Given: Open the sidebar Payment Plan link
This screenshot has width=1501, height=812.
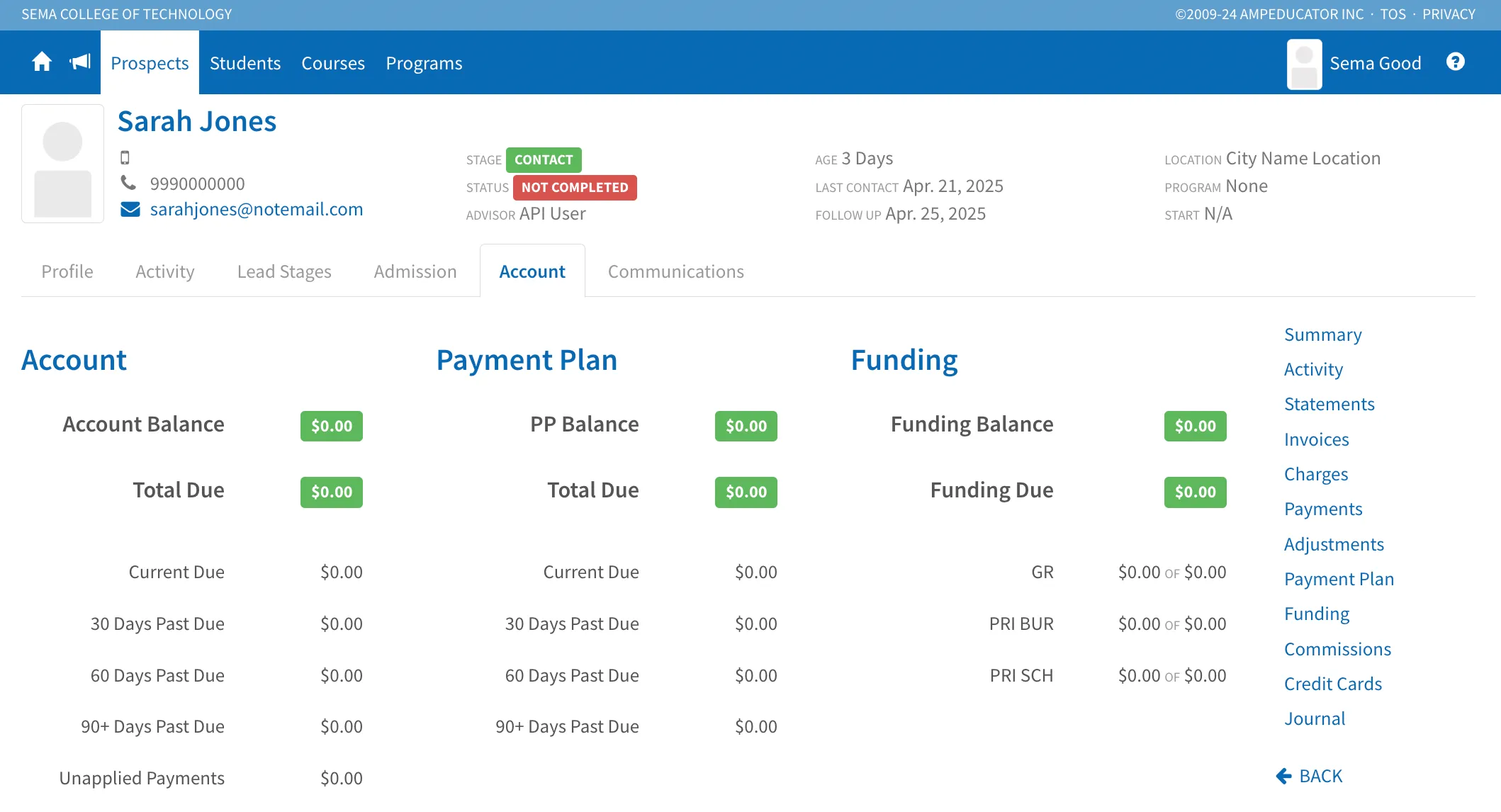Looking at the screenshot, I should pos(1339,579).
